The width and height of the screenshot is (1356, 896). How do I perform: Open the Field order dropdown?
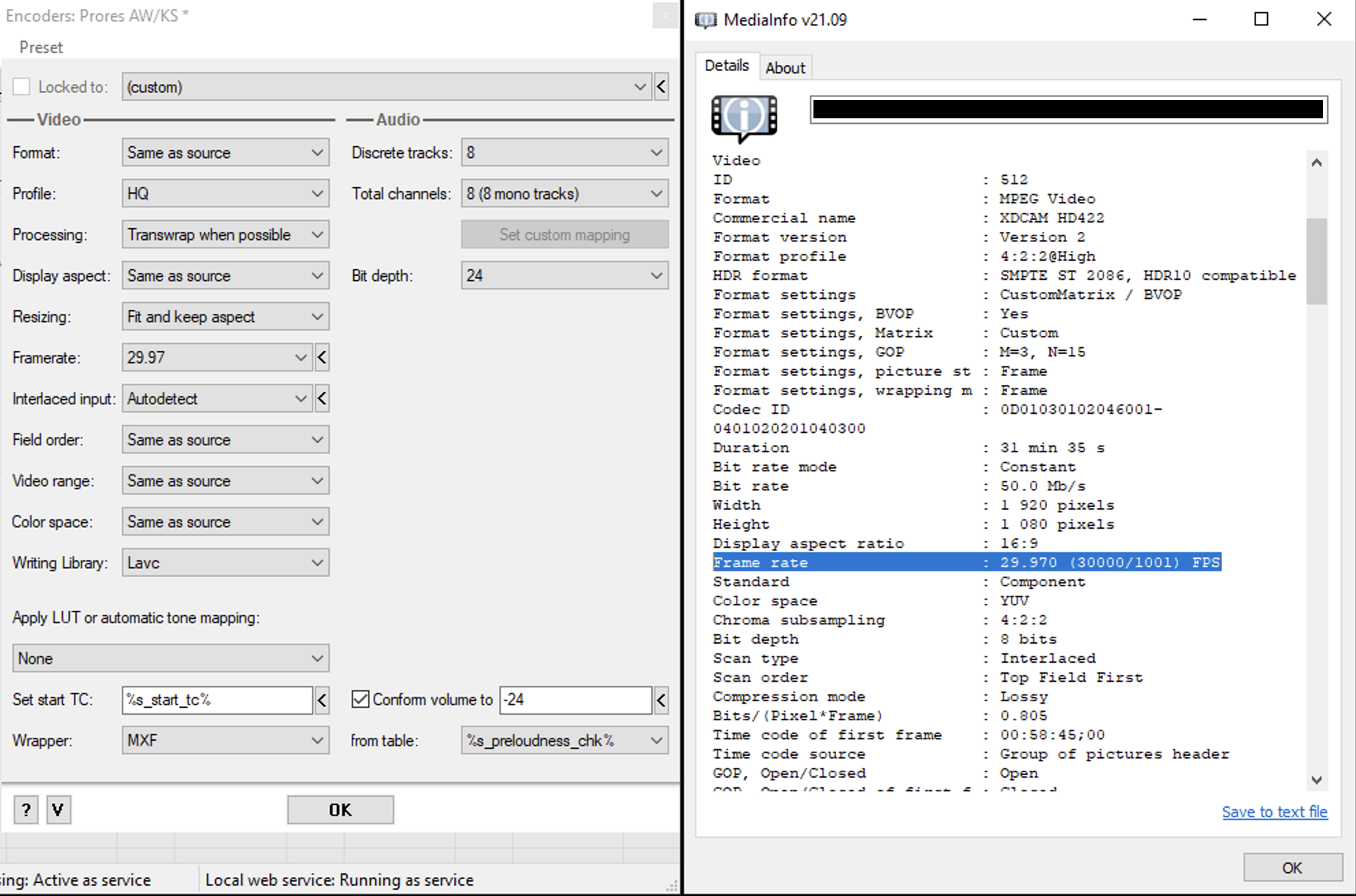(226, 440)
